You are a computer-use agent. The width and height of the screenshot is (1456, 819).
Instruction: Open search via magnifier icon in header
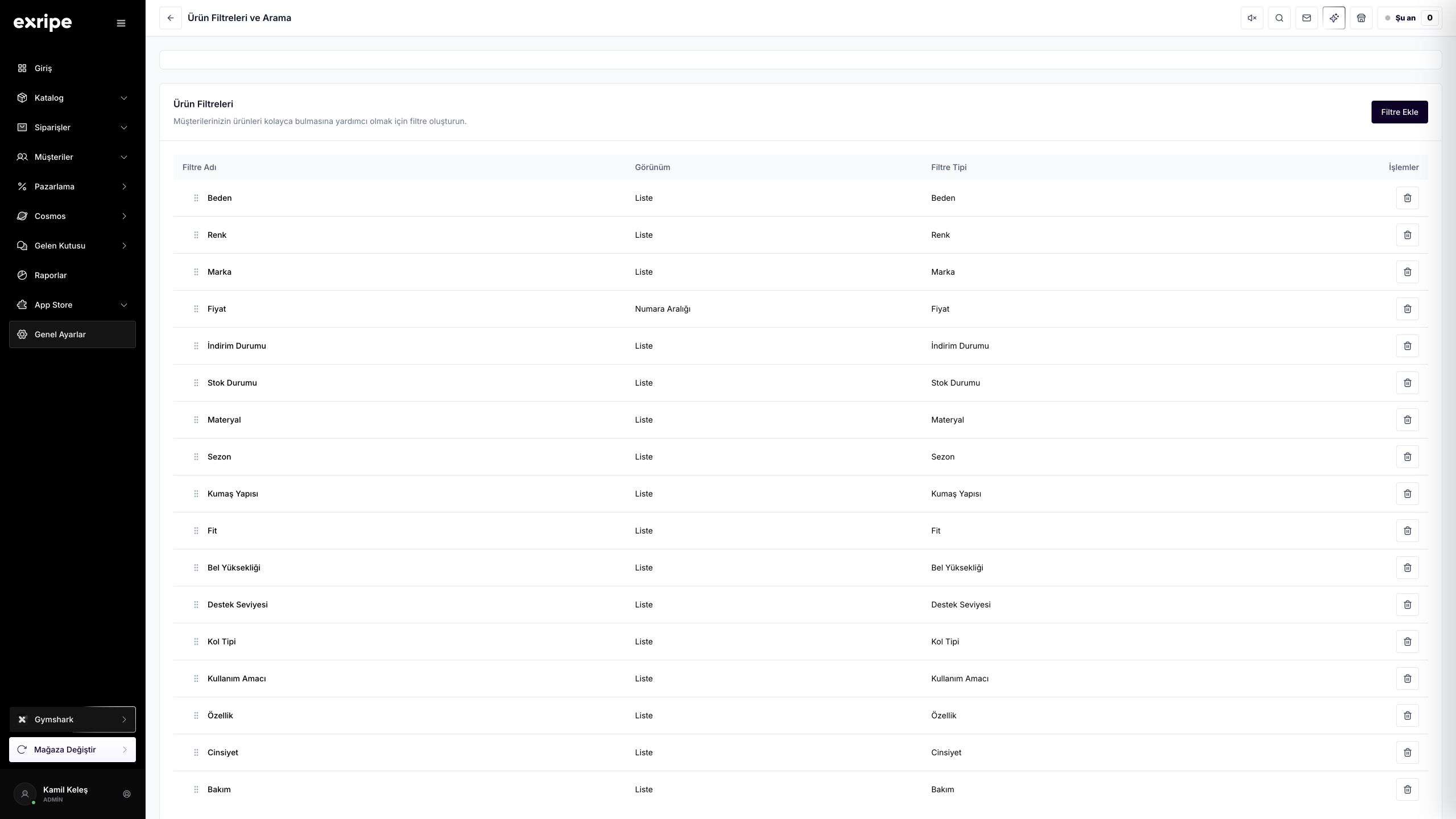[x=1279, y=18]
